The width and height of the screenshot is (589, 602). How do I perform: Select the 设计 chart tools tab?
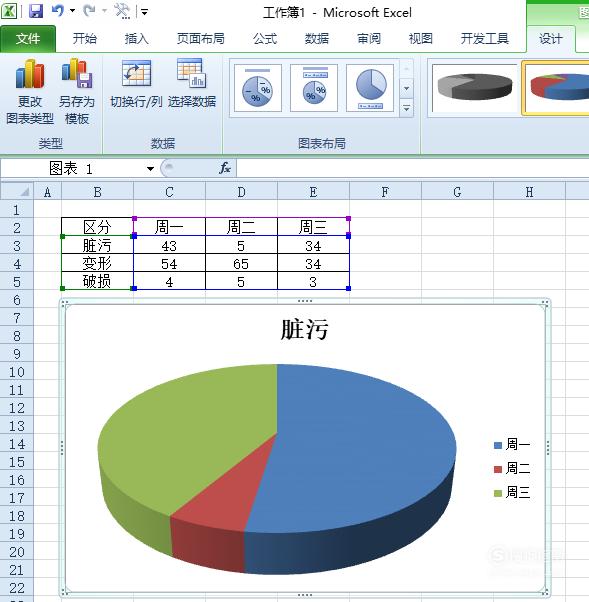click(551, 39)
